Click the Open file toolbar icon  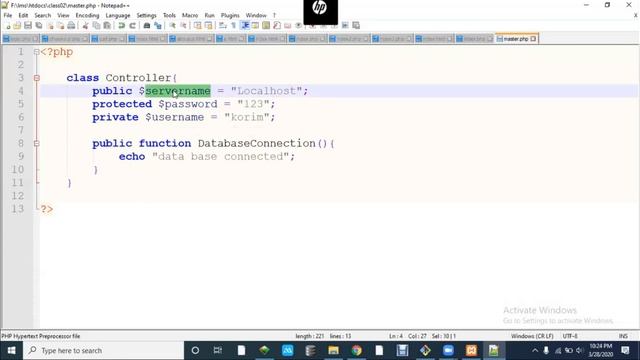coord(17,26)
